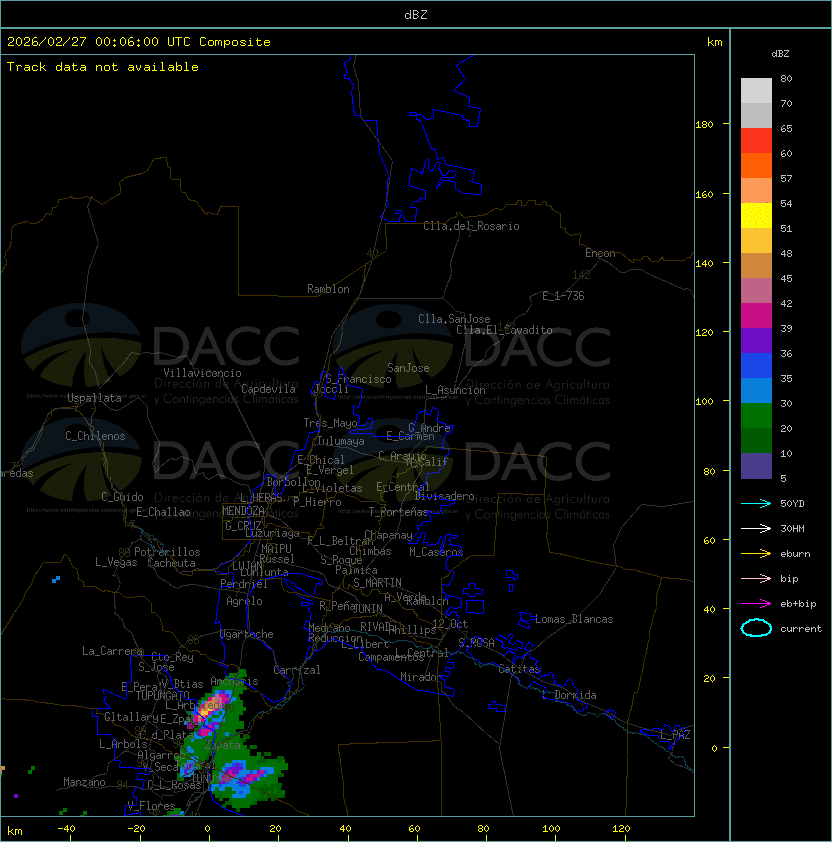Click the cyan 'current' ellipse legend icon
The height and width of the screenshot is (842, 832).
756,628
